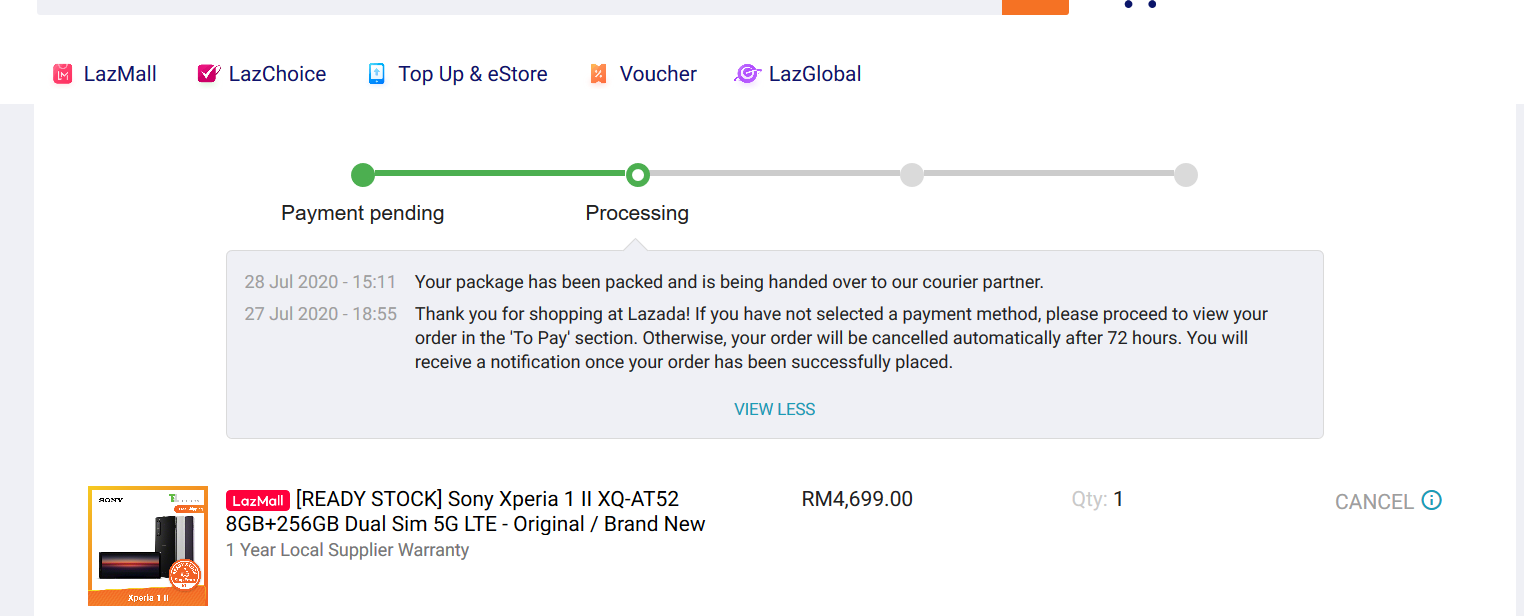Click the orange search button at top

click(1035, 7)
